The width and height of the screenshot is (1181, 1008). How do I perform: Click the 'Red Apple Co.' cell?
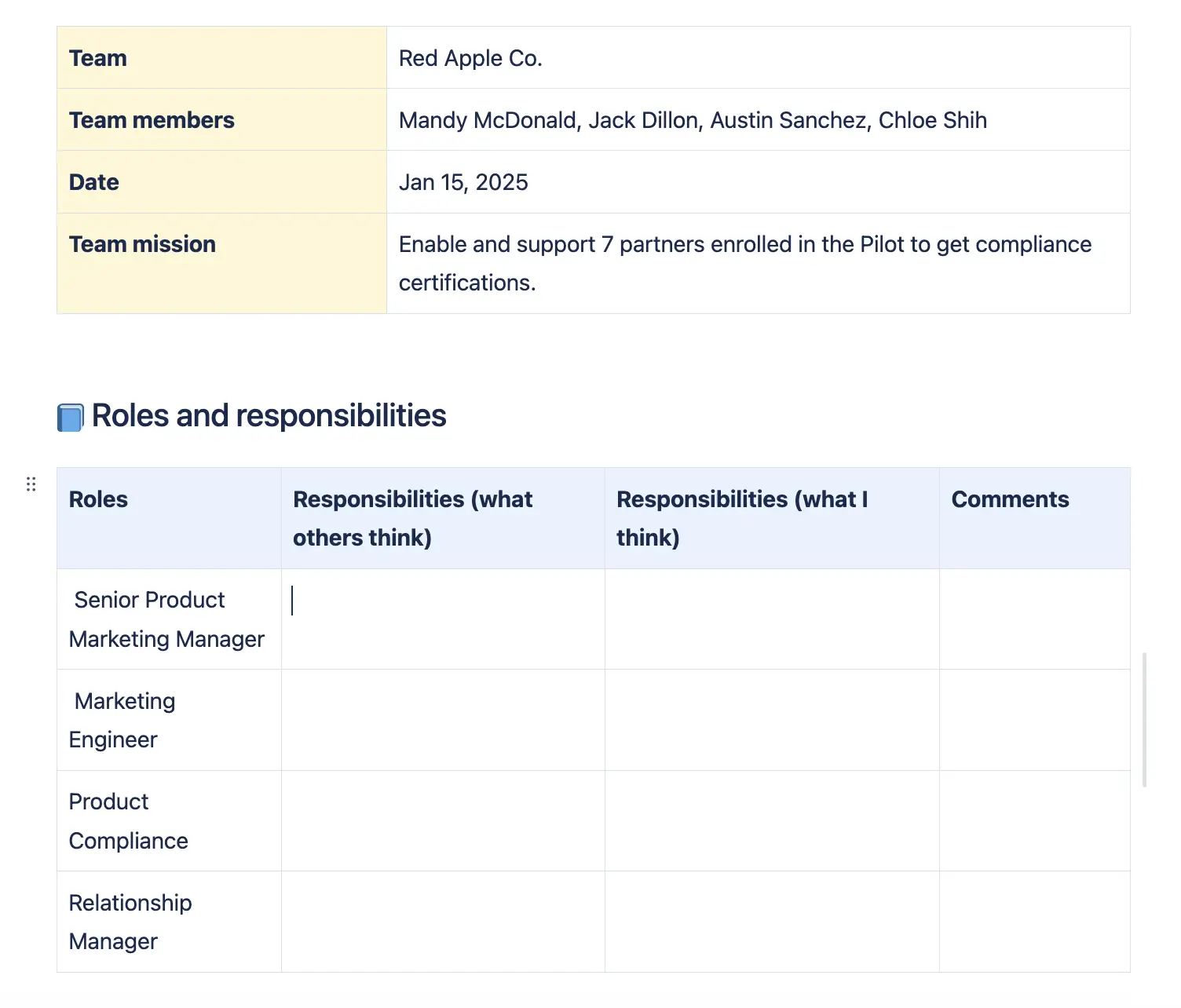pos(759,58)
